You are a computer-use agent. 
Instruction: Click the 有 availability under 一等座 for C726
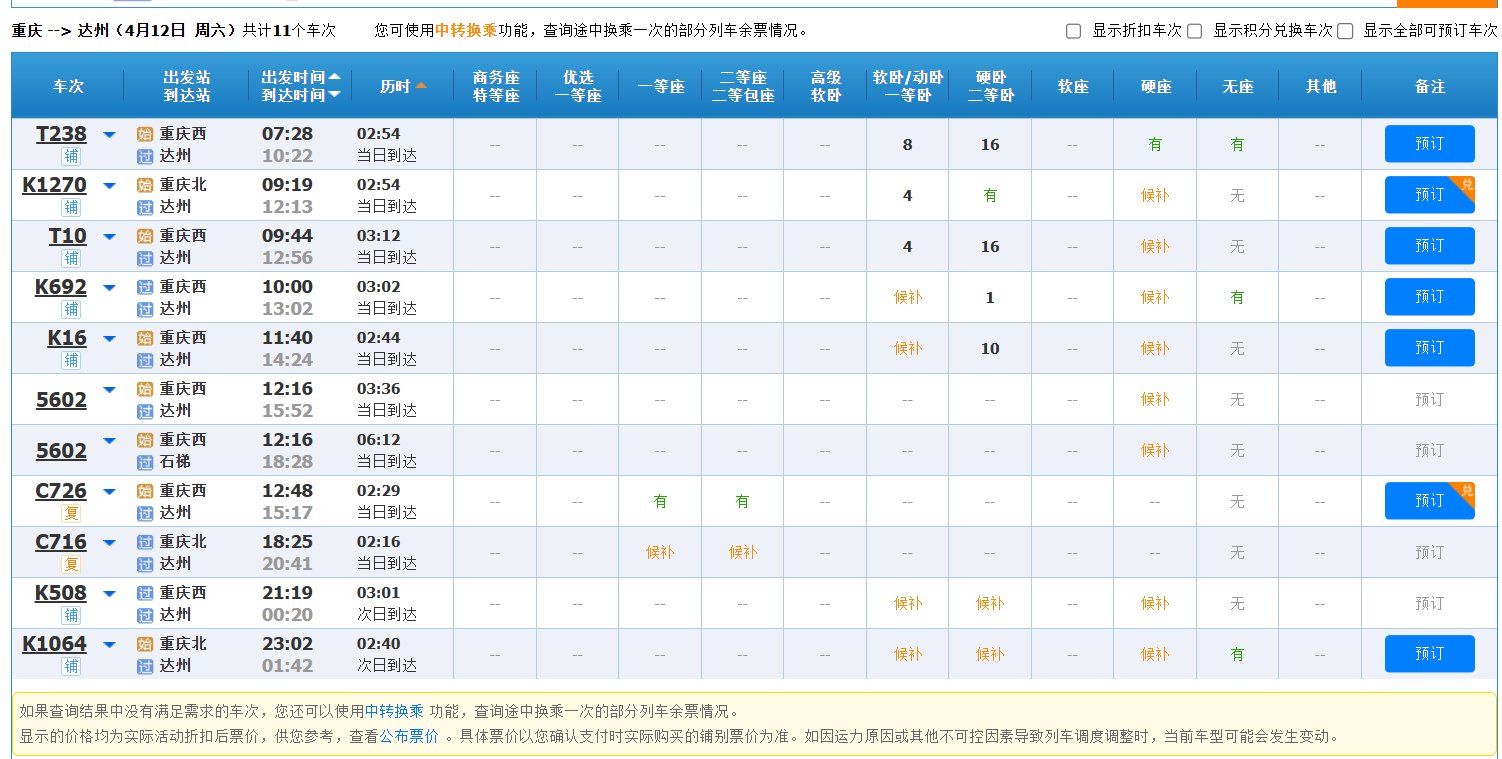click(x=660, y=501)
